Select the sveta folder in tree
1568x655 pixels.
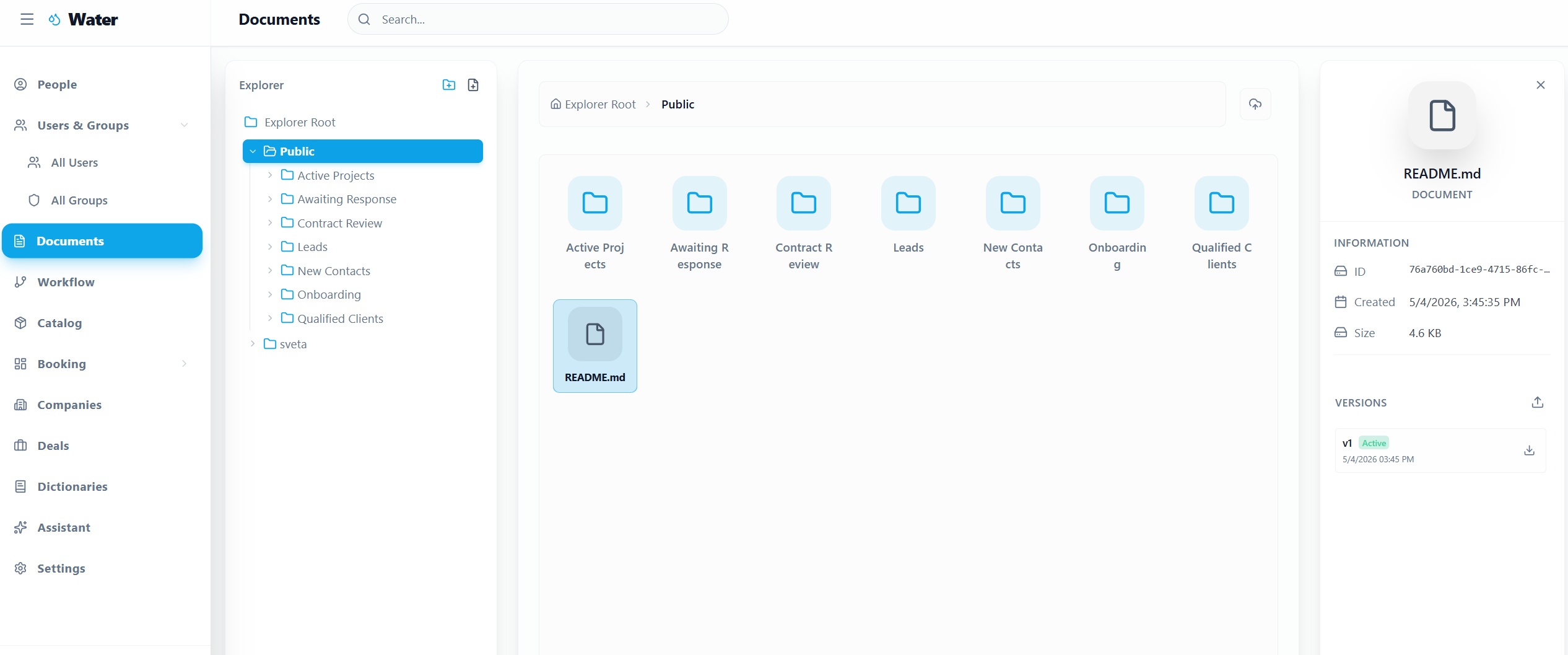point(293,344)
